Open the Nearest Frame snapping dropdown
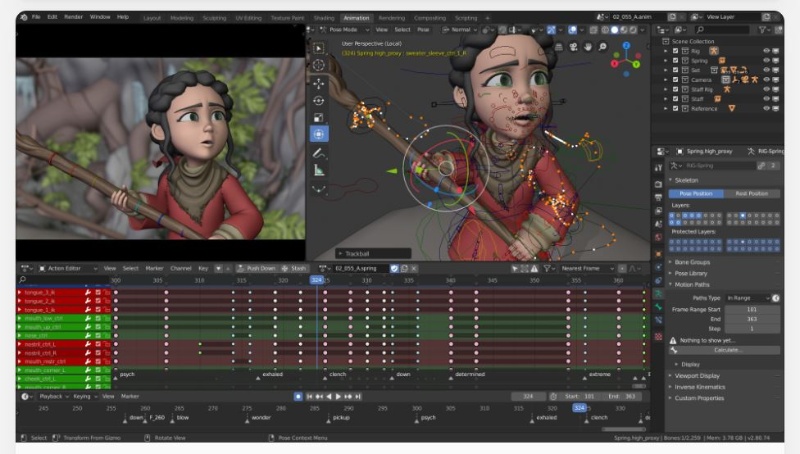800x454 pixels. (x=587, y=268)
